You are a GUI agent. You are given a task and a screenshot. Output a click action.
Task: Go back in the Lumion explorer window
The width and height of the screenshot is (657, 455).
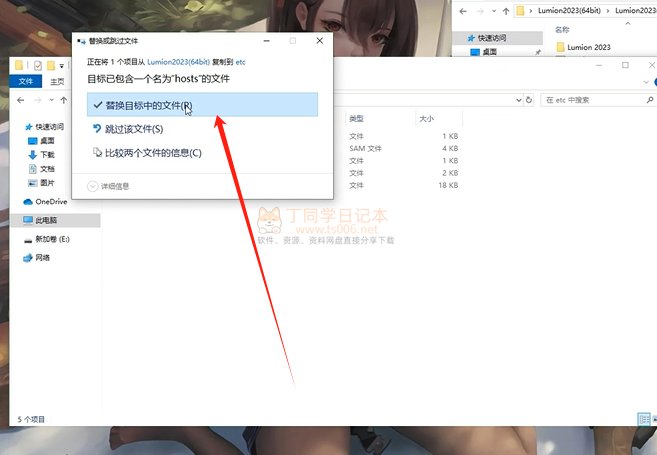(x=463, y=11)
